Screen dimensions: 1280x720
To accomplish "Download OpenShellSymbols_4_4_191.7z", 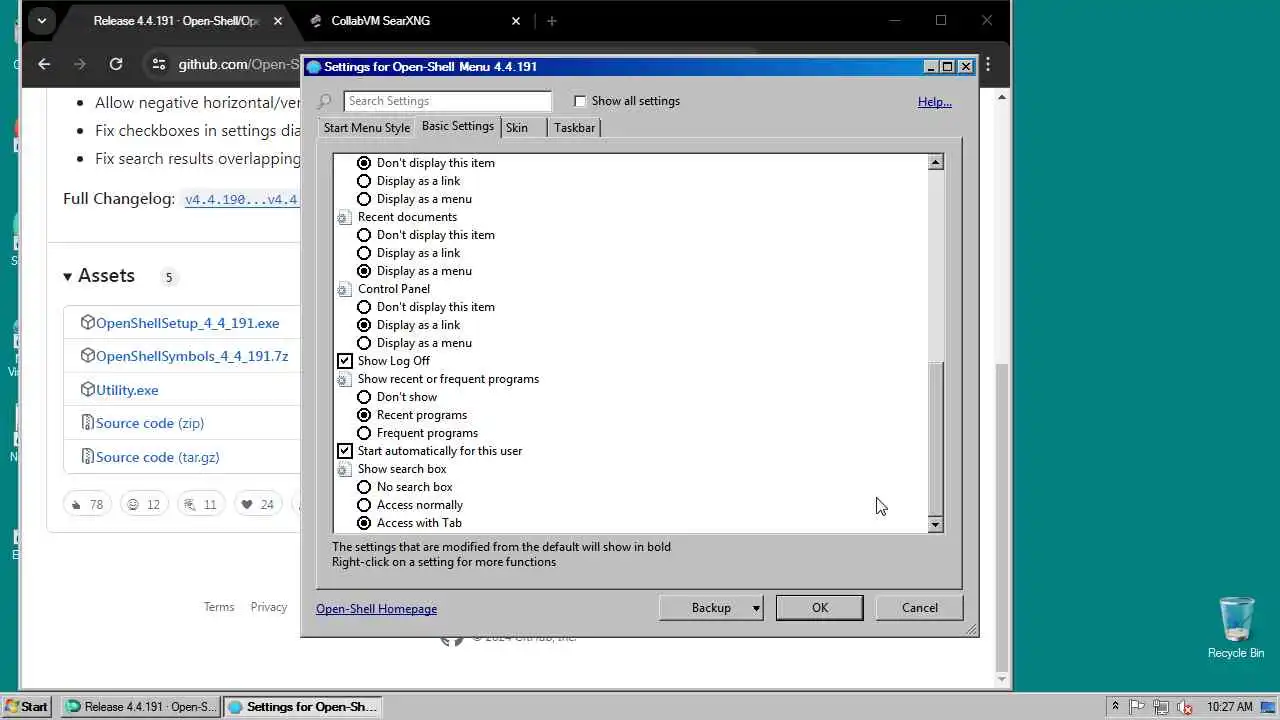I will (x=192, y=356).
